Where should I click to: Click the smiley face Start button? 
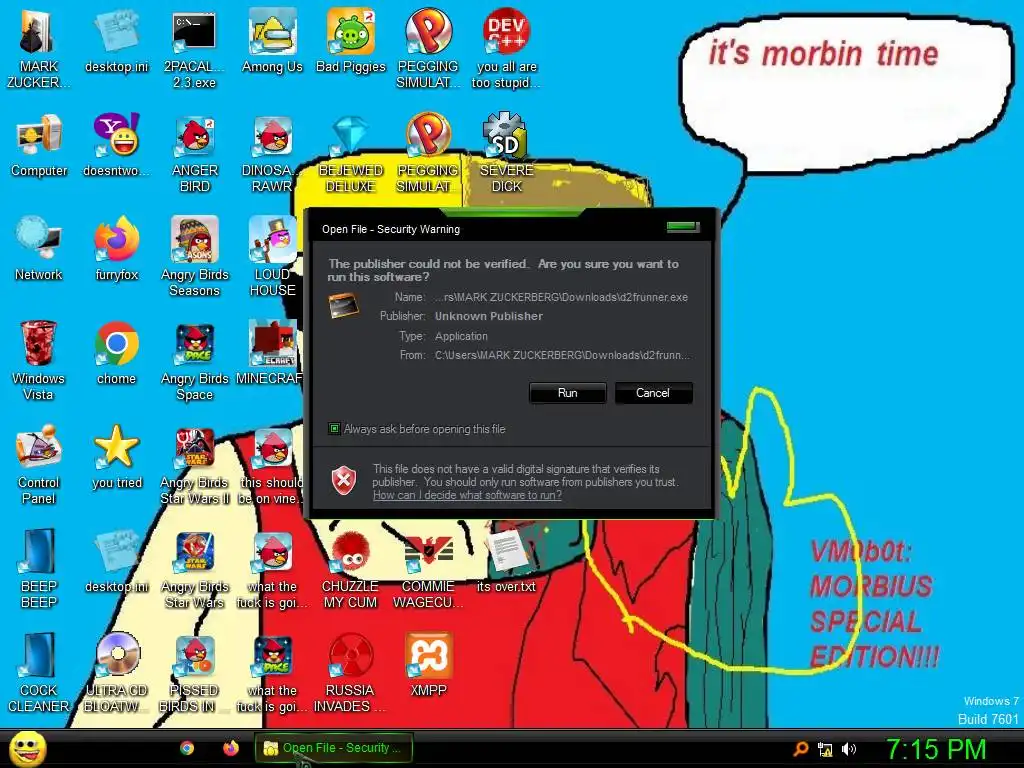[x=27, y=749]
